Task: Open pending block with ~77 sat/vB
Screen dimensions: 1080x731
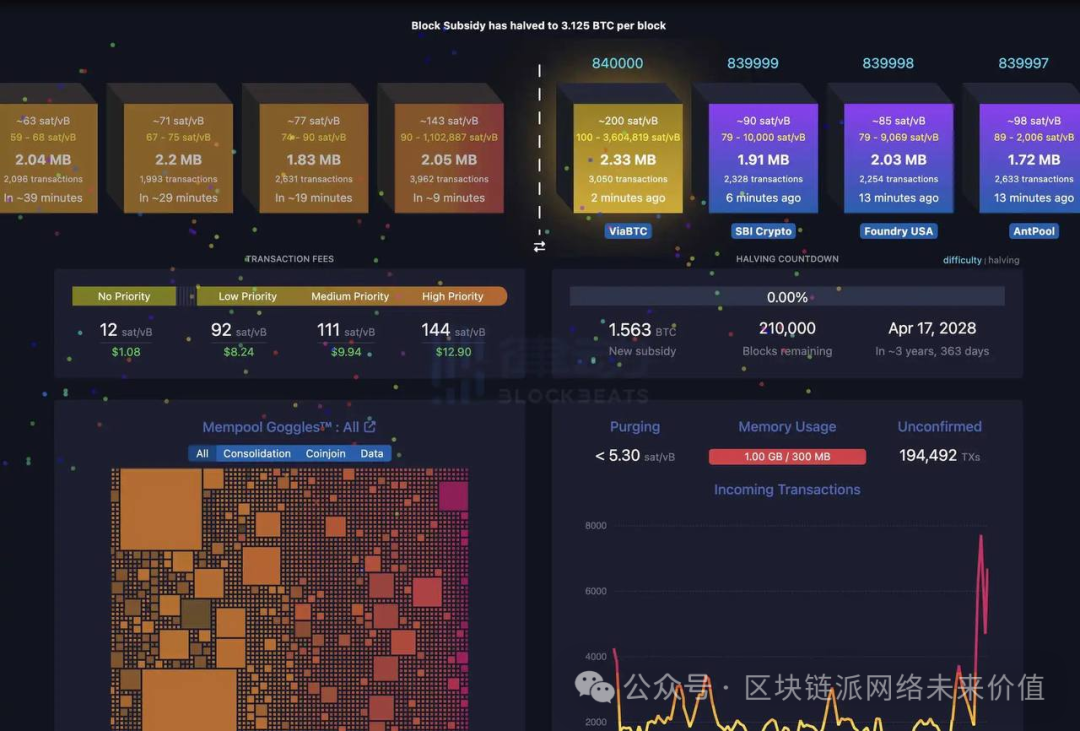Action: coord(313,158)
